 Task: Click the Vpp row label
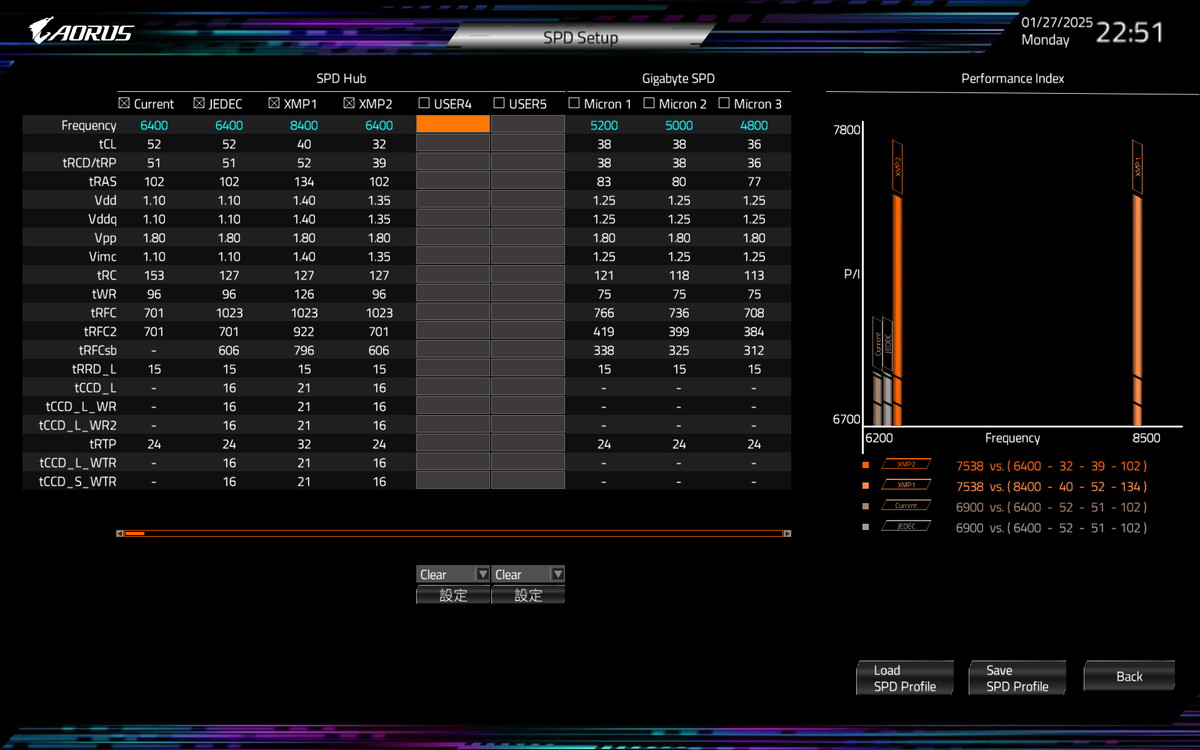[105, 237]
